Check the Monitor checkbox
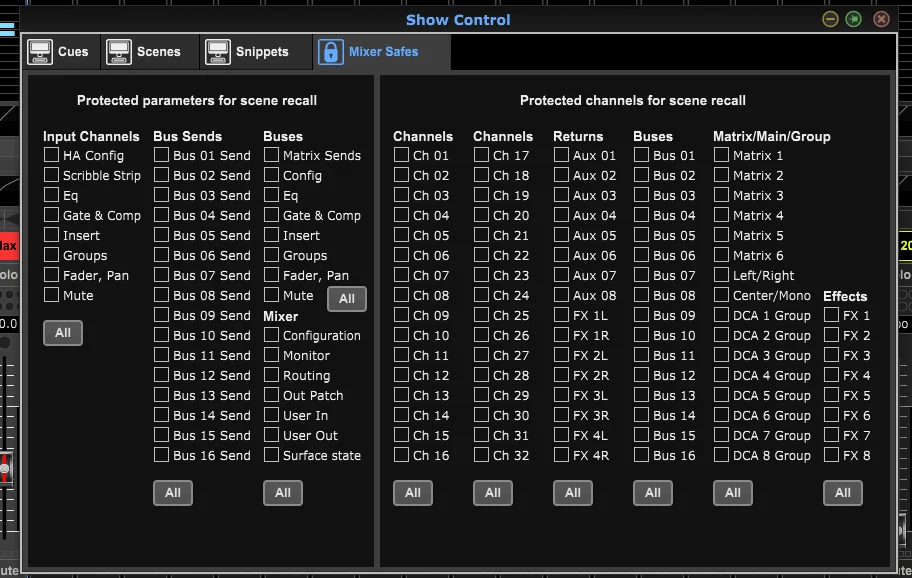Screen dimensions: 912x578 pos(271,355)
